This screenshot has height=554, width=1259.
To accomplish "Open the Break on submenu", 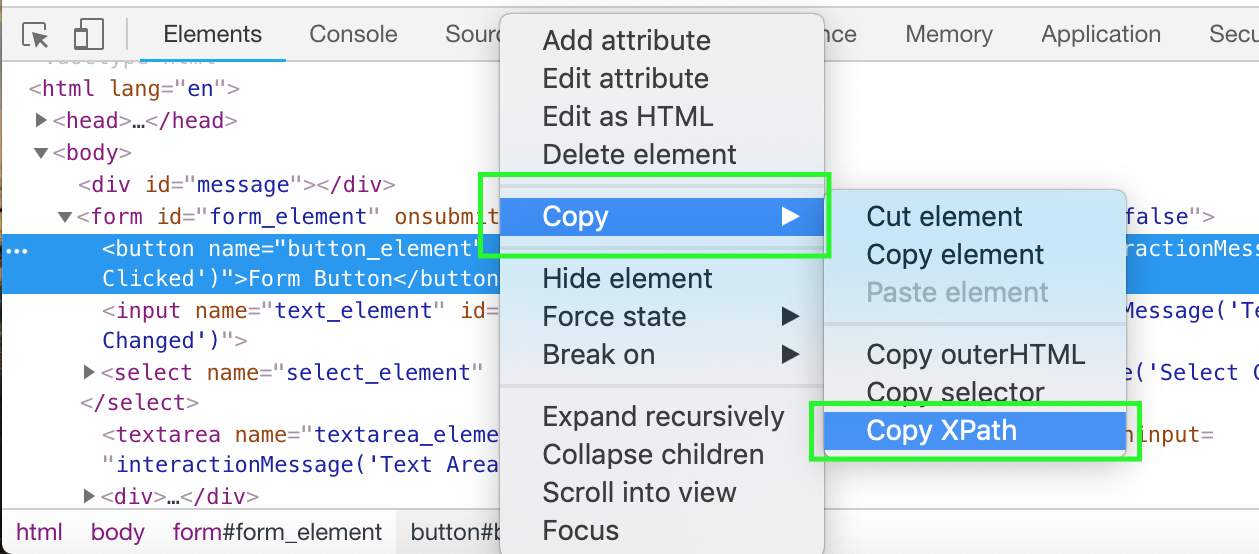I will coord(598,354).
